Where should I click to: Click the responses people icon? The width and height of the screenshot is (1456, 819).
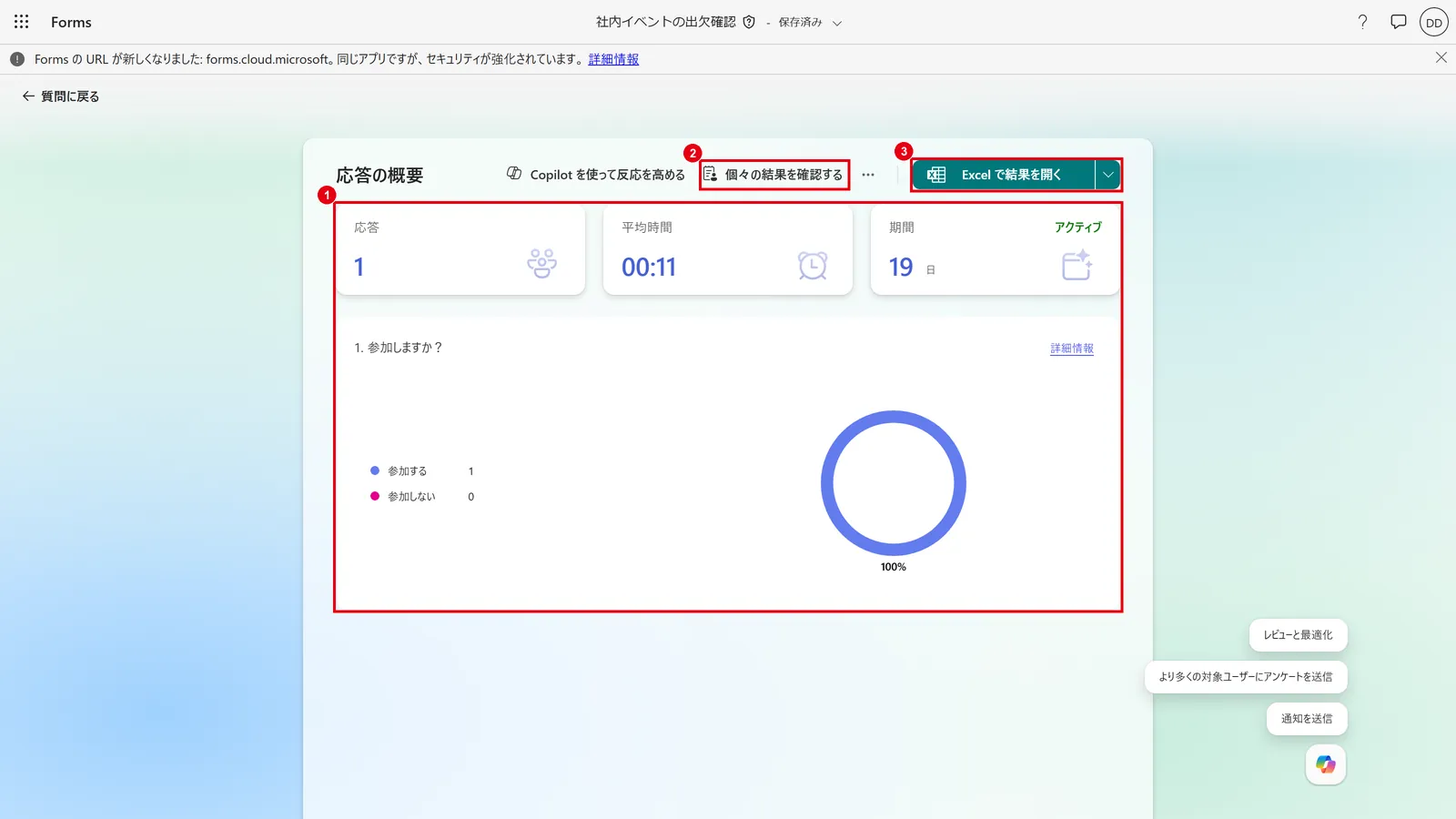(x=541, y=263)
